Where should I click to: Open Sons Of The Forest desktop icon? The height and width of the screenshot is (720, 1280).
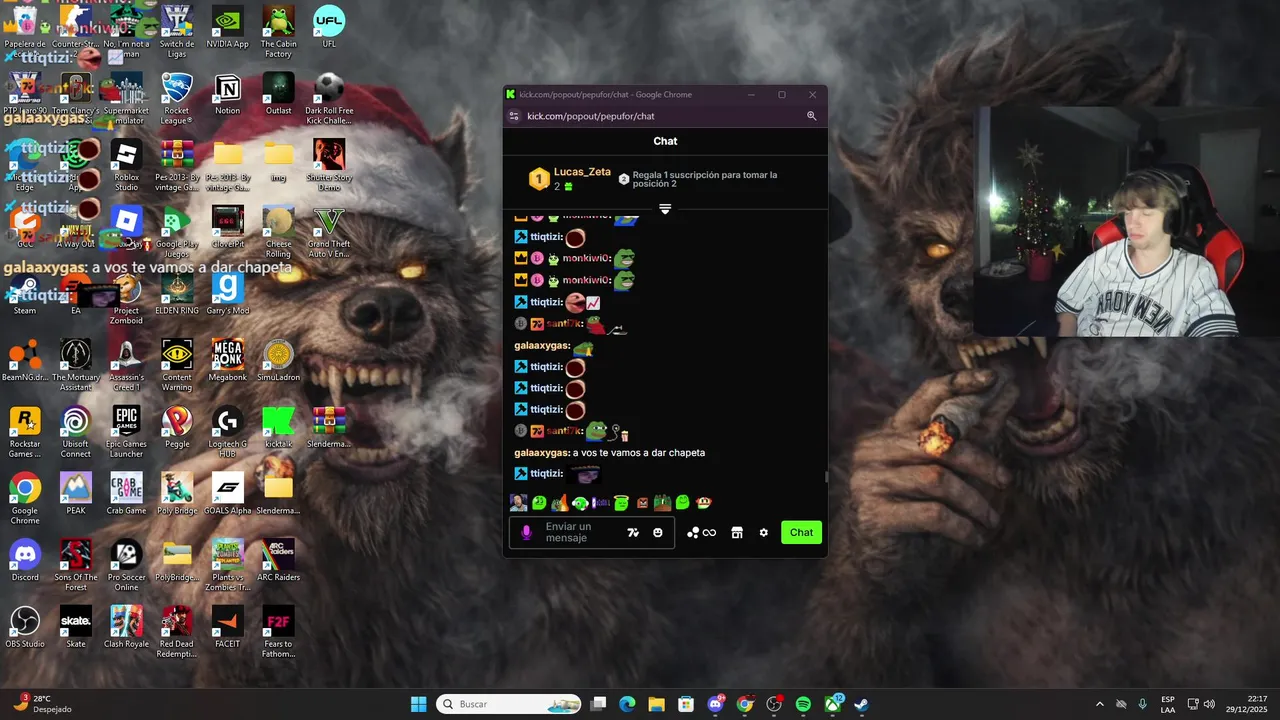(76, 565)
